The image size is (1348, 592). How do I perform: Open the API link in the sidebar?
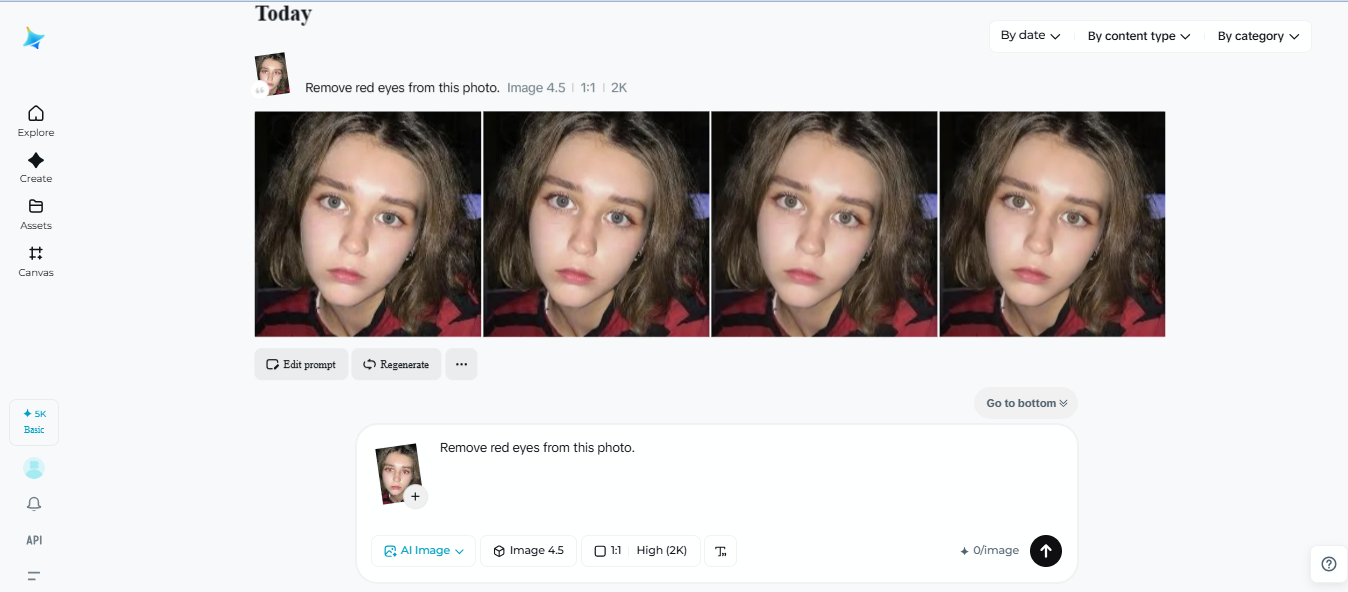point(34,540)
